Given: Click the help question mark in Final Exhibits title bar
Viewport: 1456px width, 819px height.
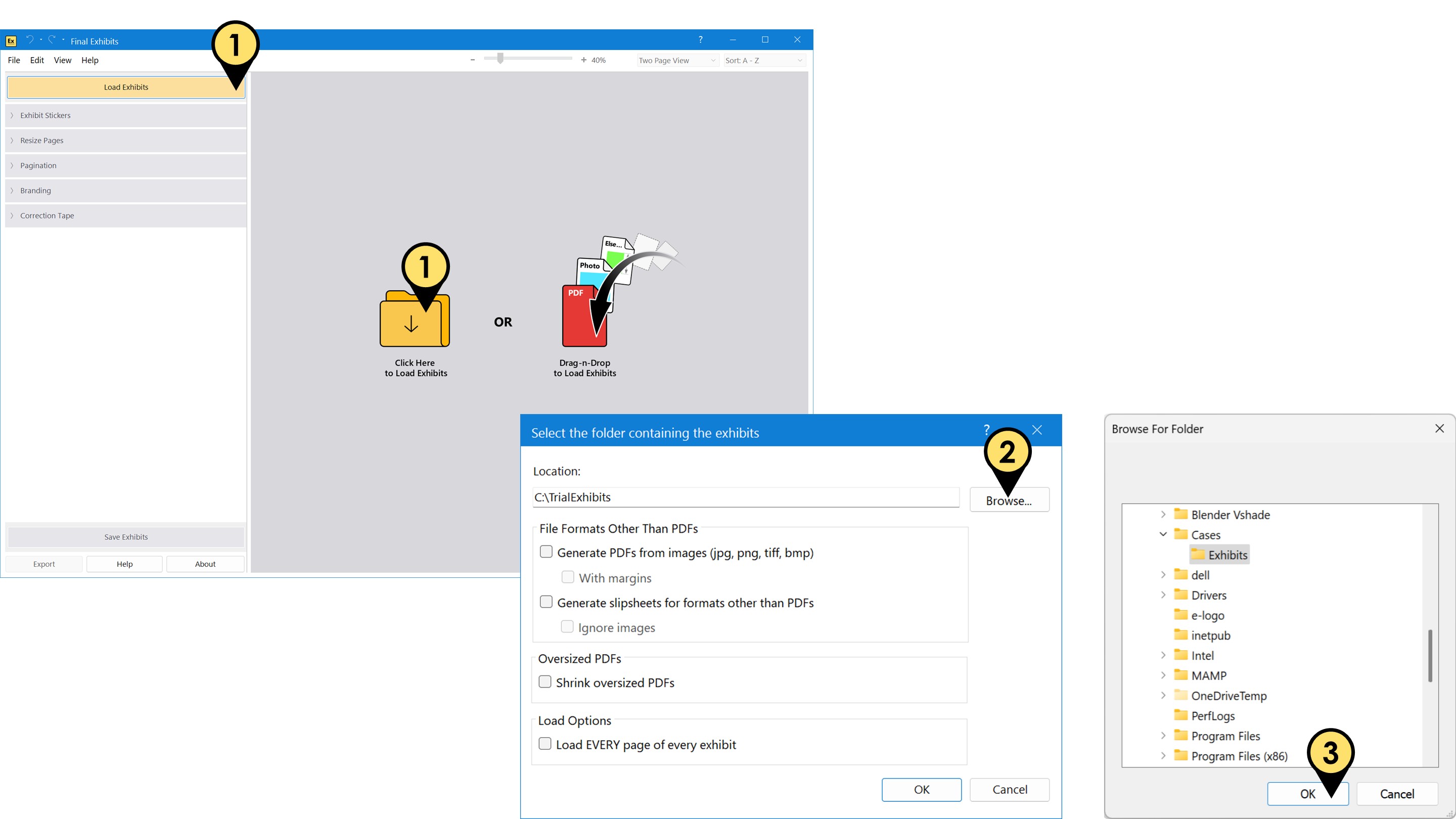Looking at the screenshot, I should pos(700,39).
